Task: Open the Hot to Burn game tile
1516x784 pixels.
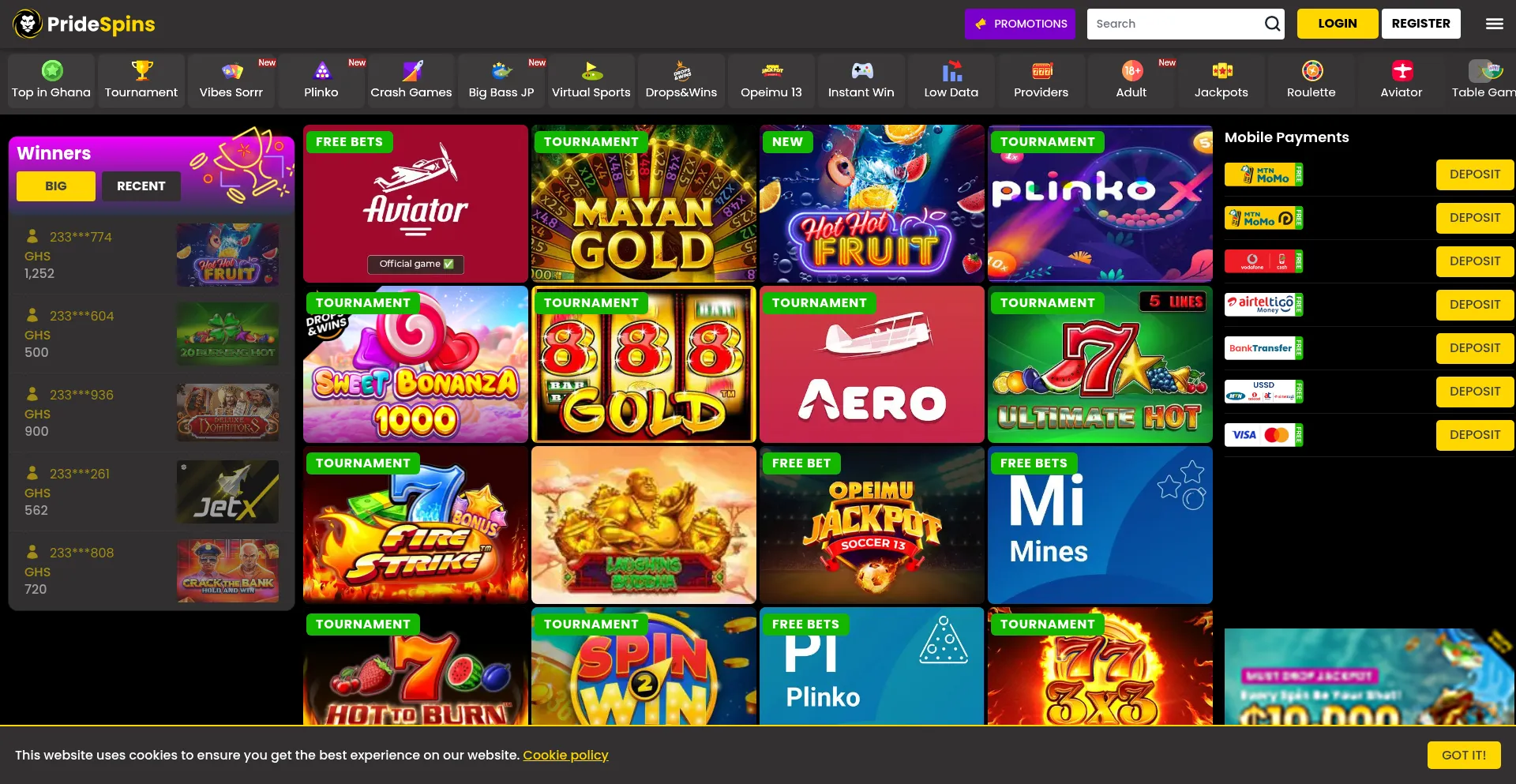Action: 415,666
